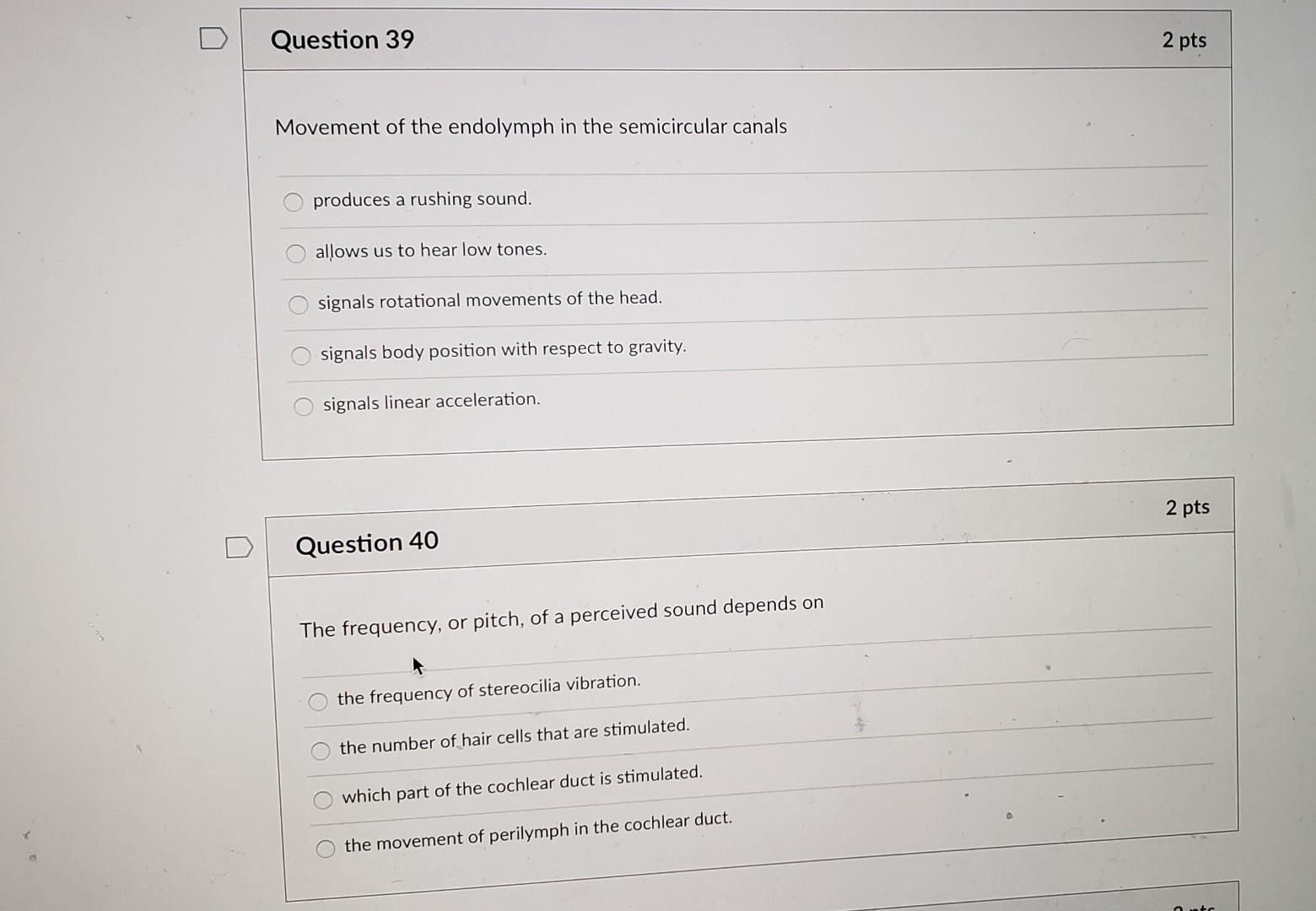Screen dimensions: 1316x911
Task: Select 'which part of the cochlear duct'
Action: click(323, 800)
